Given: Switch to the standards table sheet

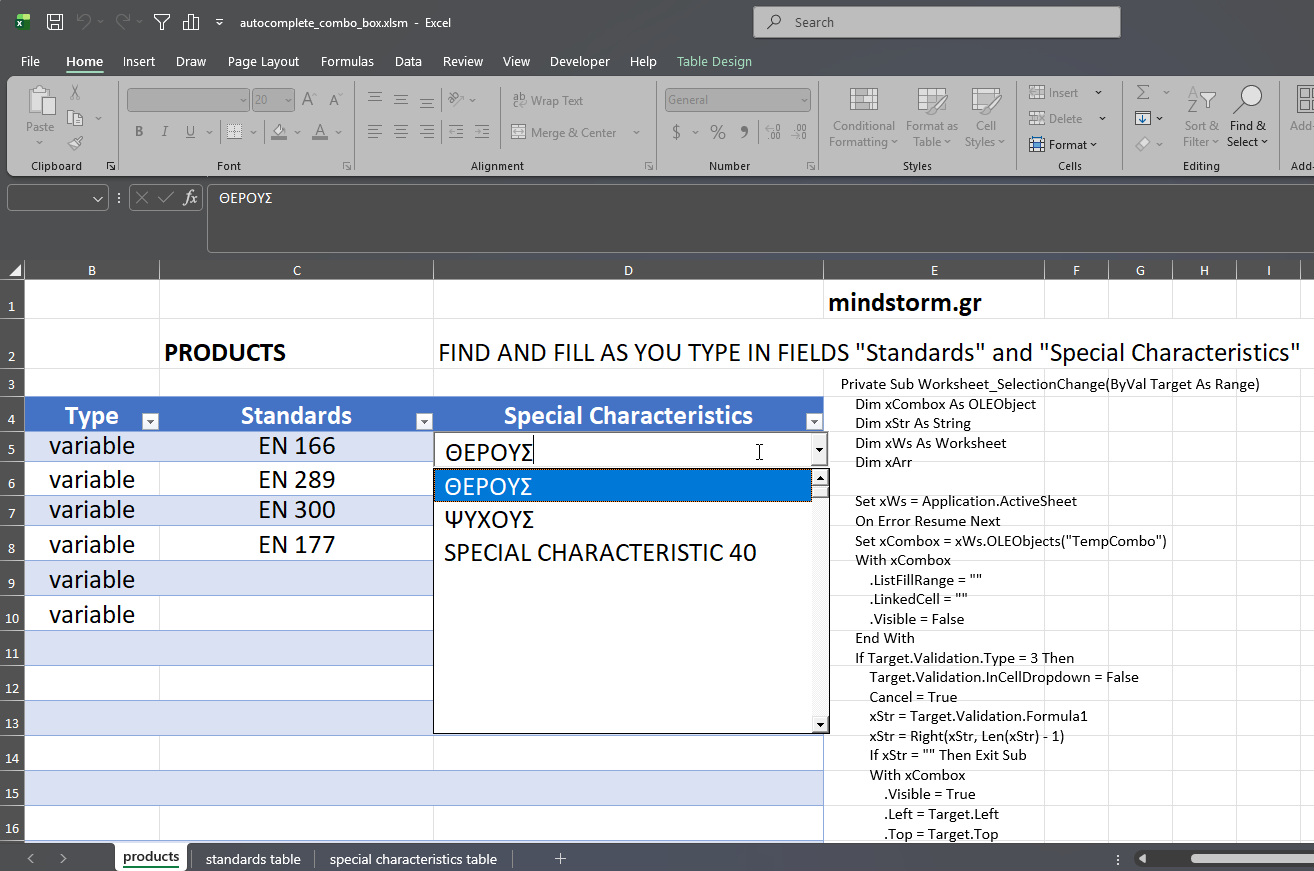Looking at the screenshot, I should pyautogui.click(x=253, y=859).
